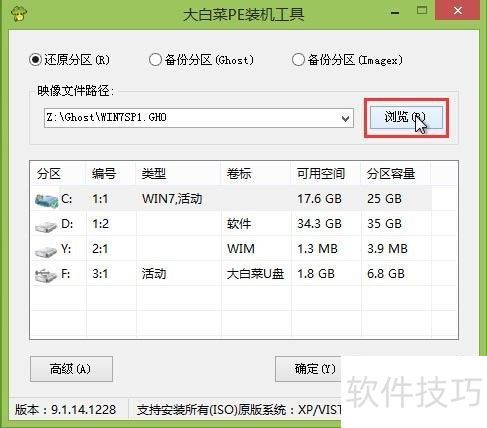Click the Y: drive icon
The width and height of the screenshot is (487, 428).
tap(46, 251)
